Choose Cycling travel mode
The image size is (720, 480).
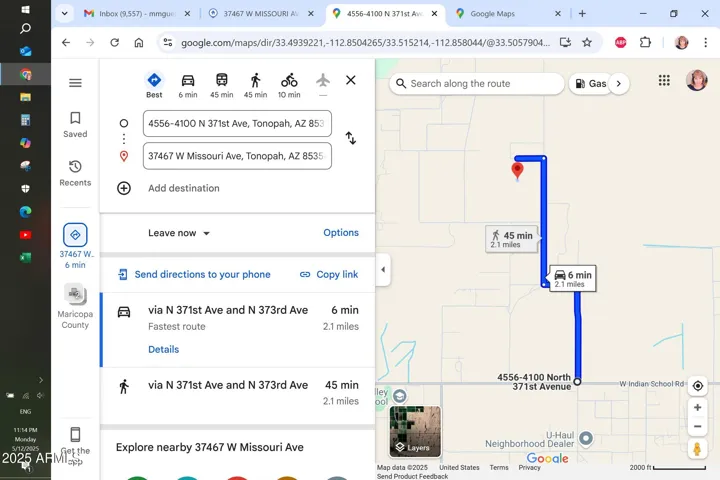[x=289, y=85]
